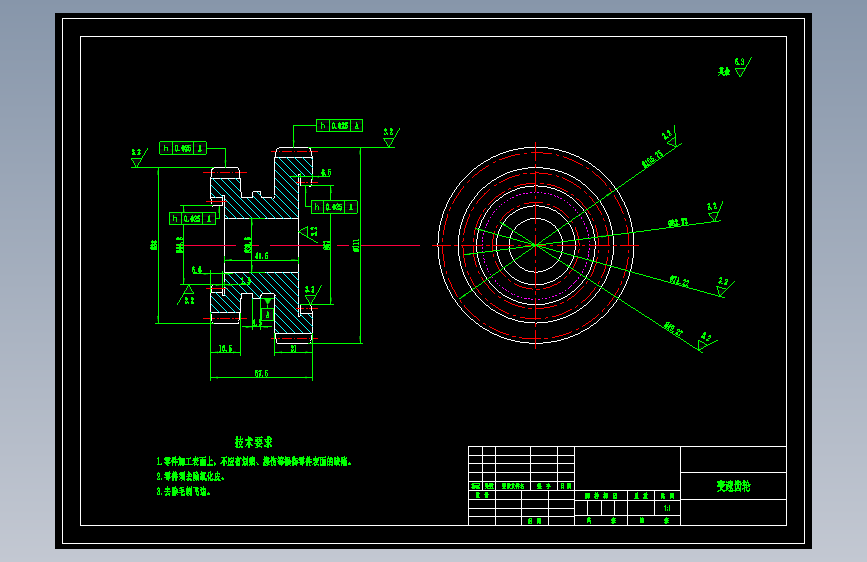Select the ø111 vertical diameter dimension
This screenshot has width=867, height=562.
[356, 245]
